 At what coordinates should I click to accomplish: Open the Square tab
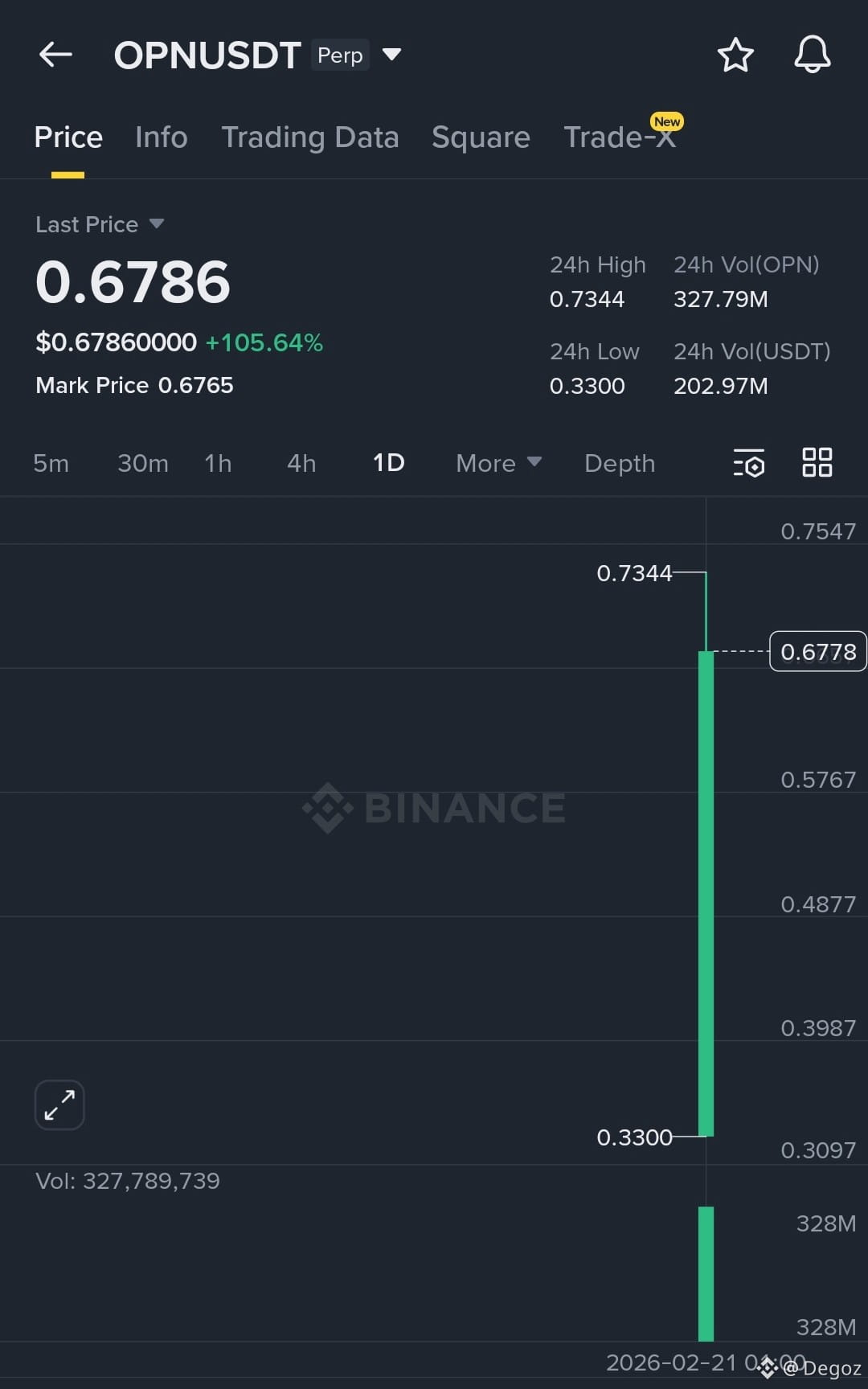click(x=481, y=137)
